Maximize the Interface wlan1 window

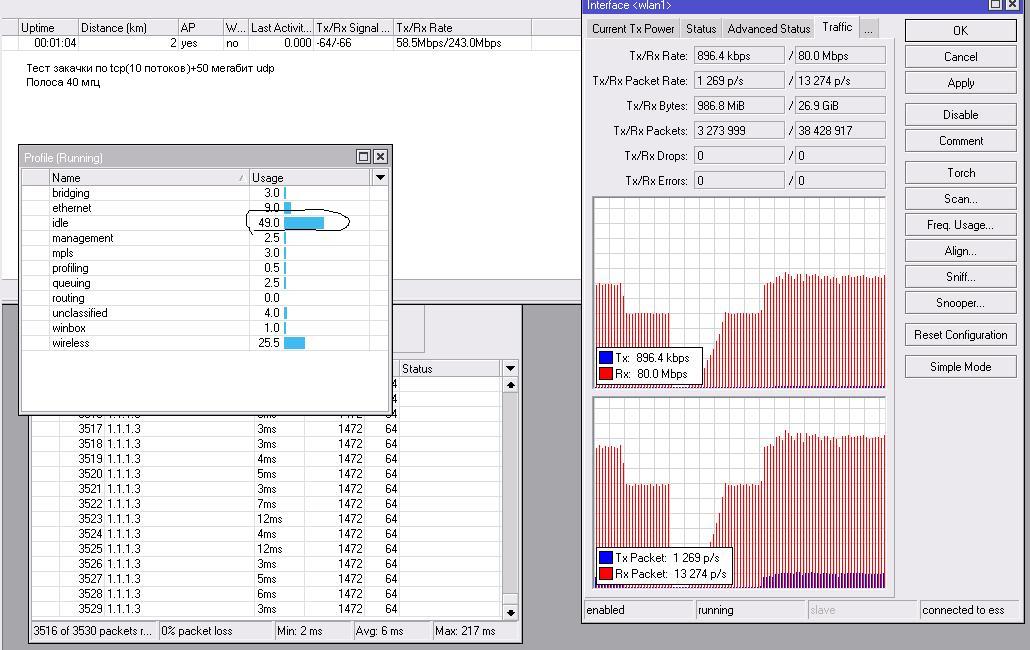click(x=996, y=5)
